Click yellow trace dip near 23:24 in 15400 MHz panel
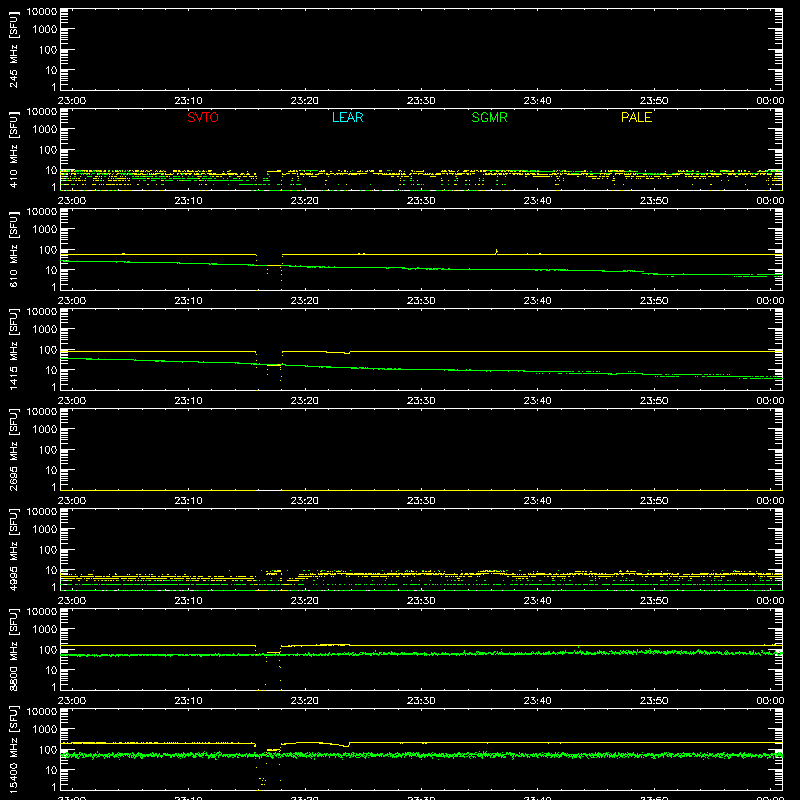800x800 pixels. tap(345, 745)
